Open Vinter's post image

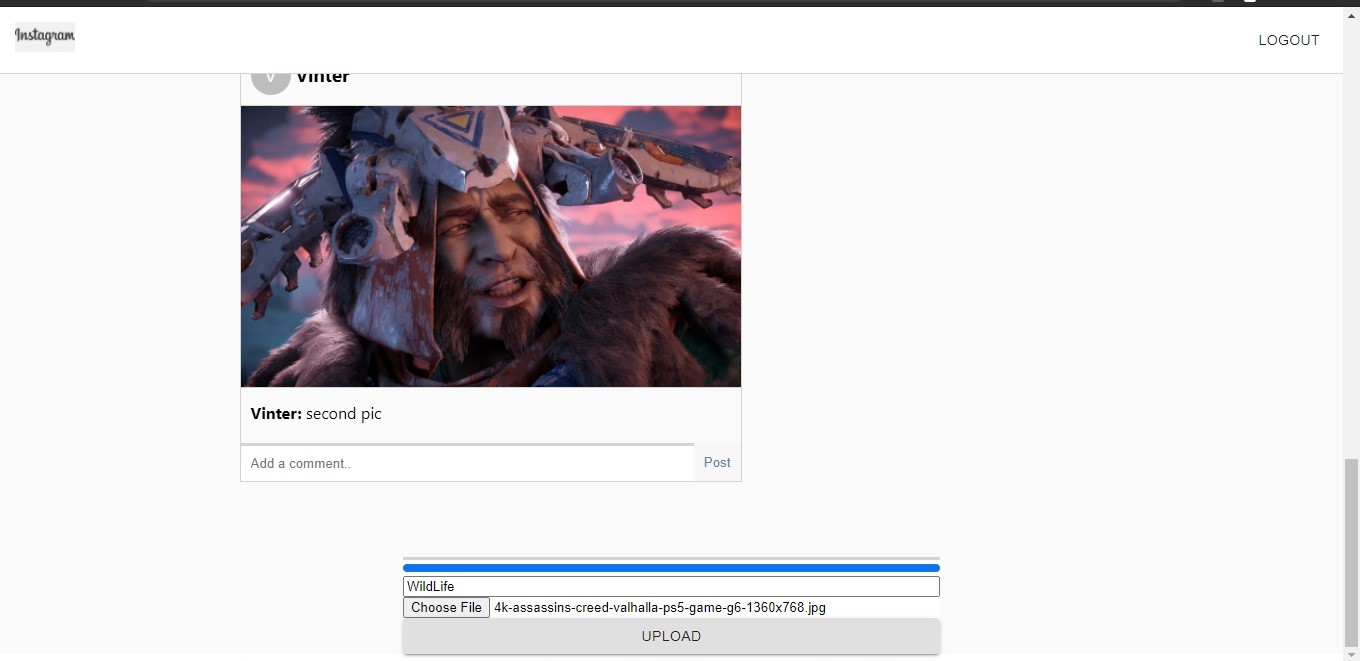click(x=491, y=246)
